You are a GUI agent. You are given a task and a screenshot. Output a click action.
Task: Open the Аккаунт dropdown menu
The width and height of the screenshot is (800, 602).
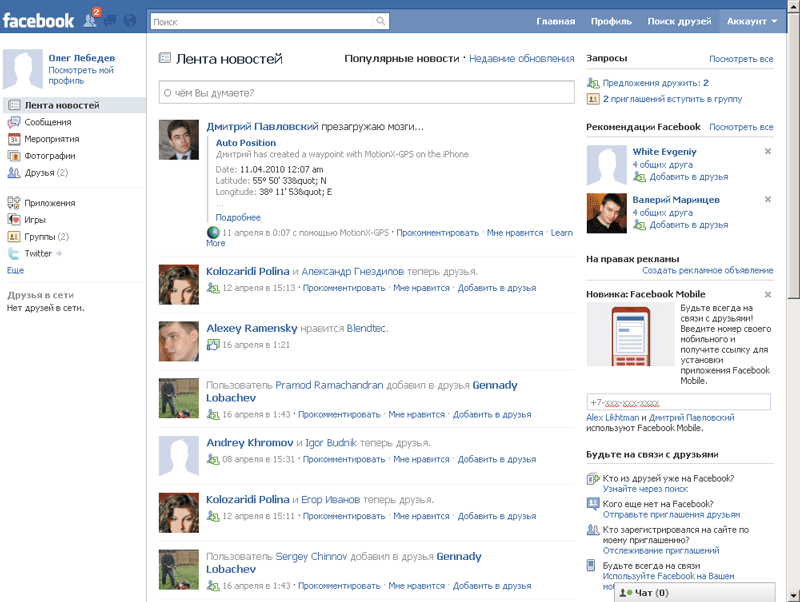tap(752, 21)
